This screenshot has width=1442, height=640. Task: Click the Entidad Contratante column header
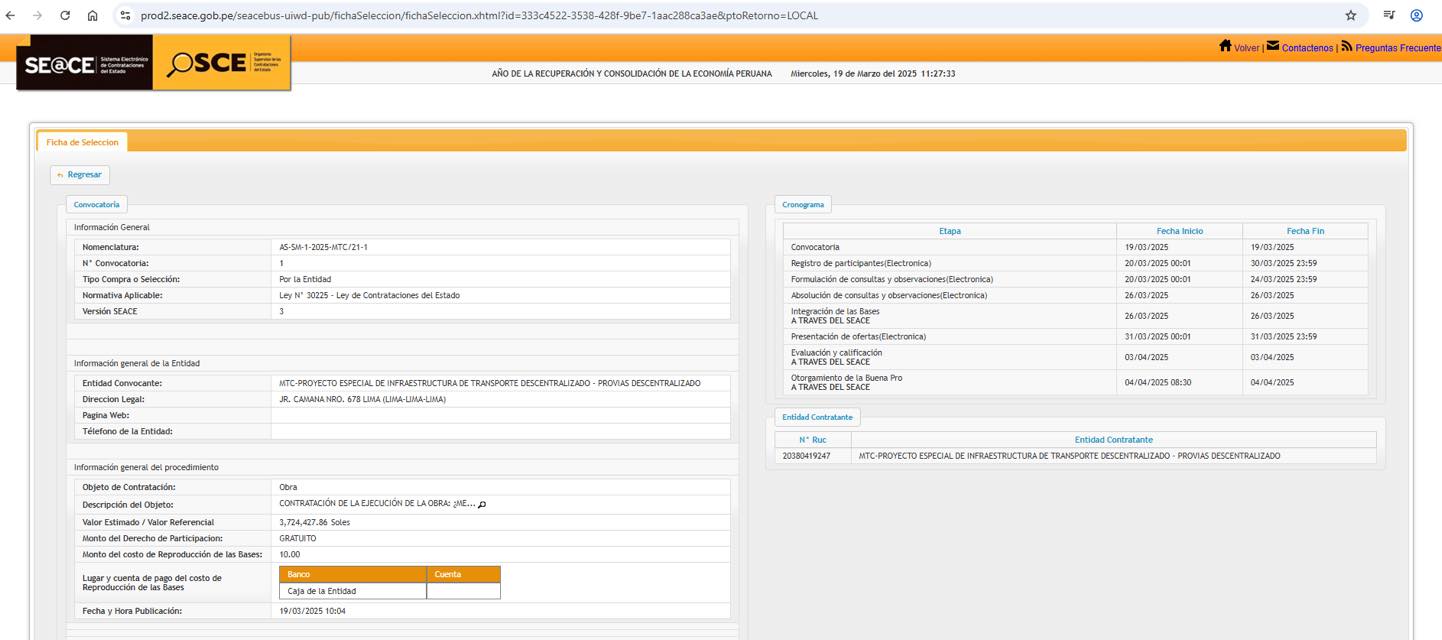(1113, 440)
